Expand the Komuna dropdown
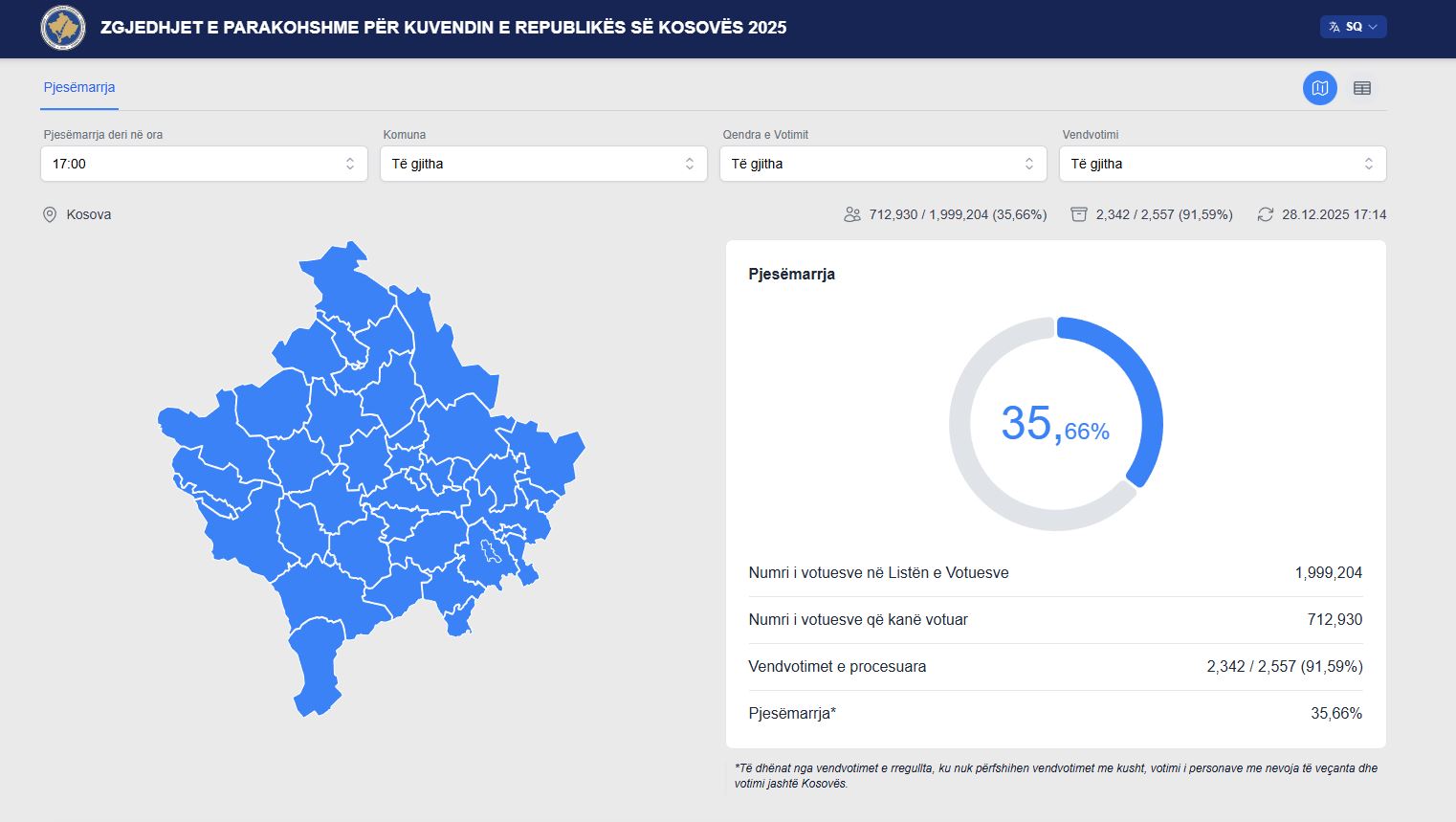This screenshot has width=1456, height=822. pyautogui.click(x=543, y=164)
